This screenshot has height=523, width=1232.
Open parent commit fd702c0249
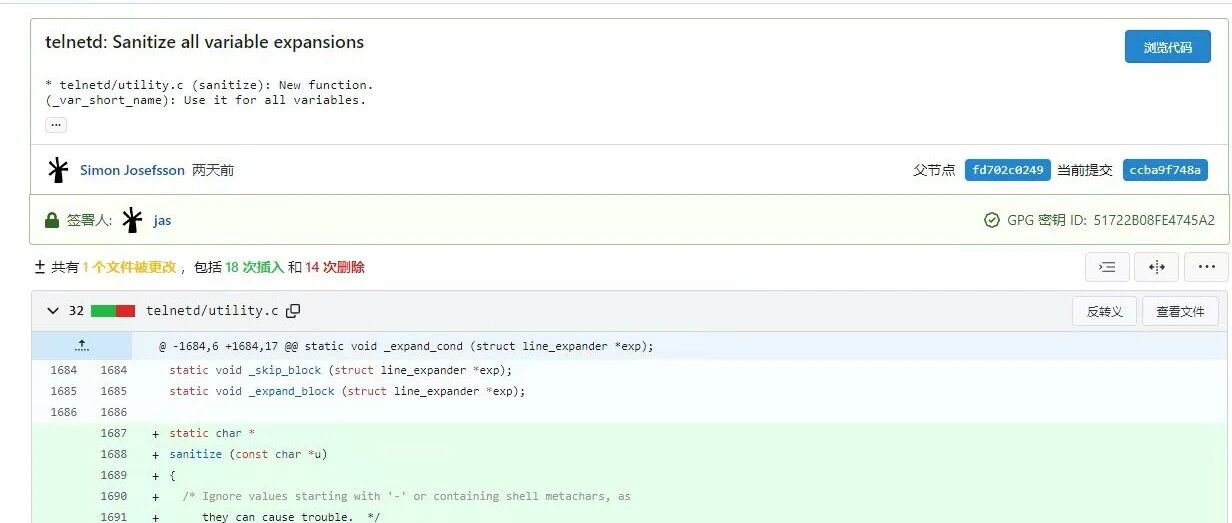click(x=1008, y=170)
